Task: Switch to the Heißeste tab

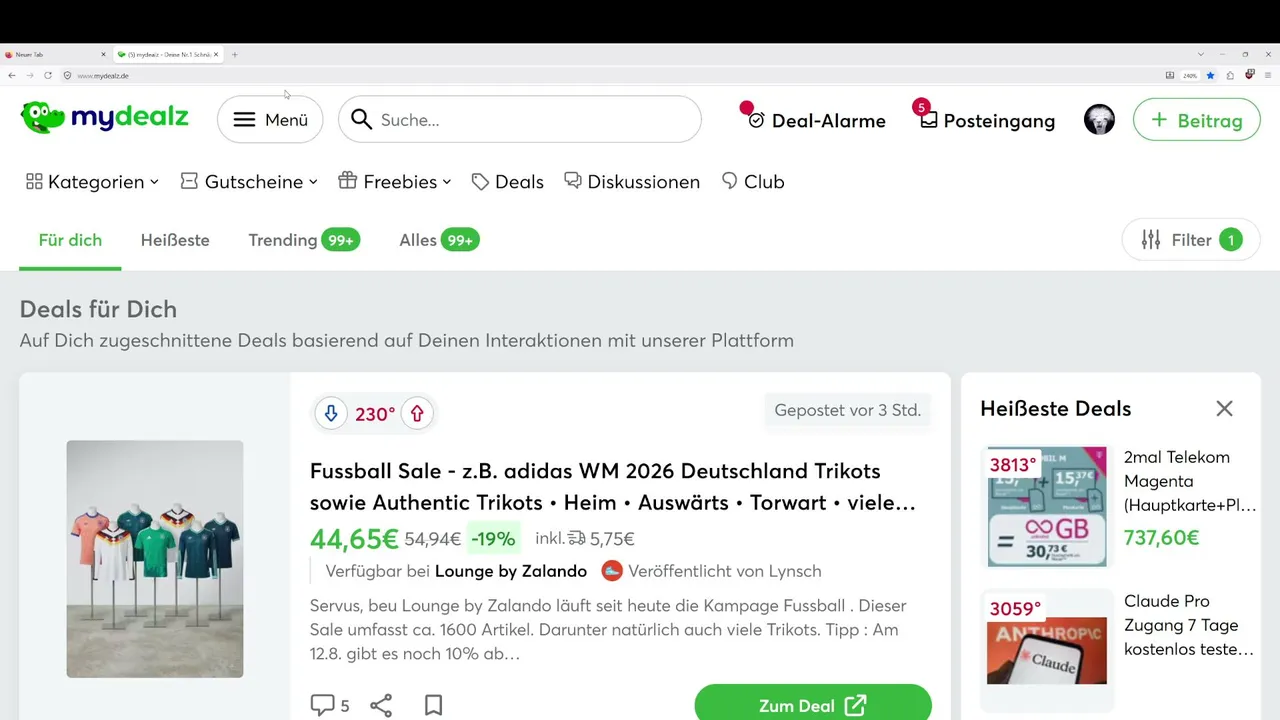Action: click(x=175, y=240)
